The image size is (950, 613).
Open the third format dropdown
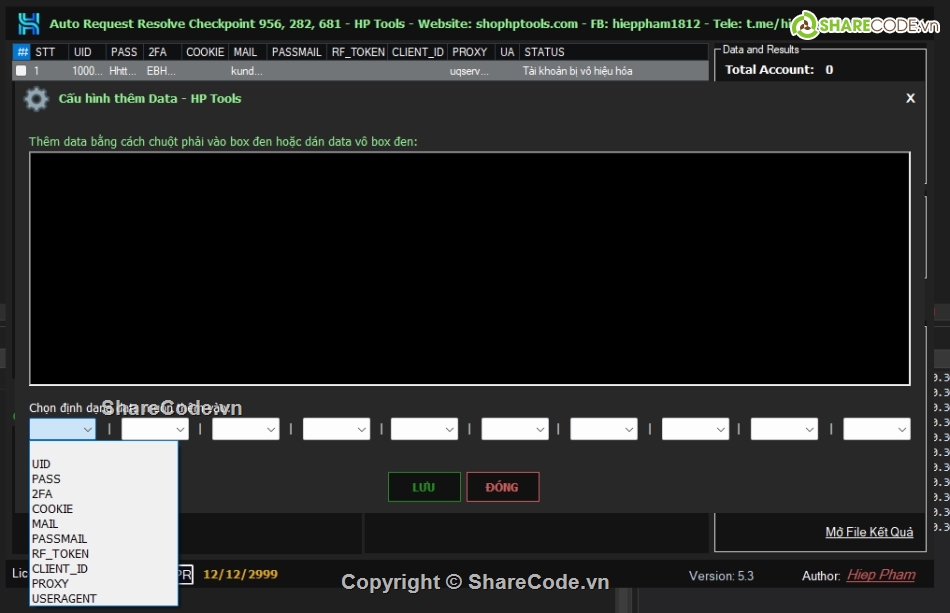pos(245,429)
